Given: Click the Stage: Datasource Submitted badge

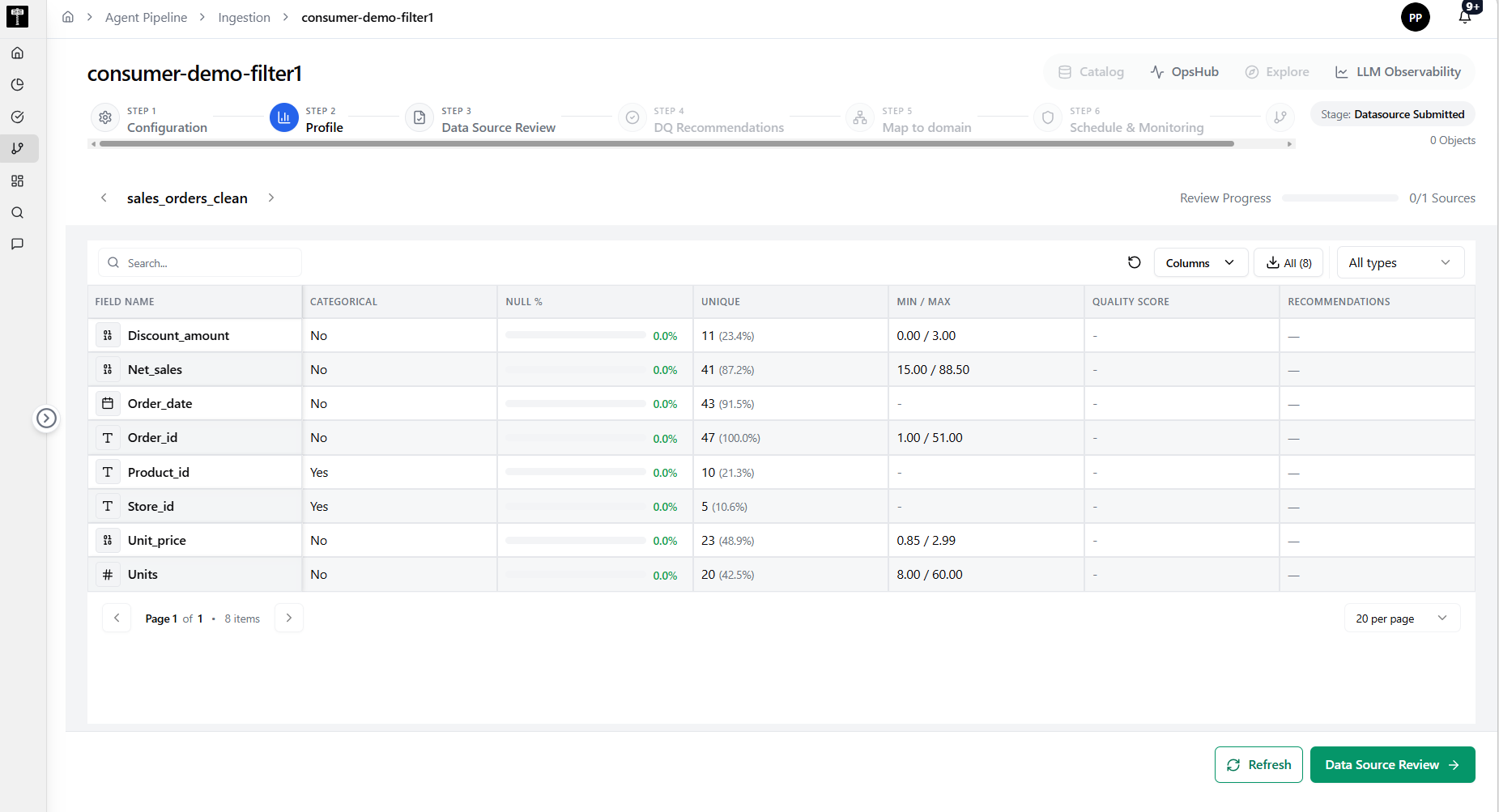Looking at the screenshot, I should point(1392,114).
